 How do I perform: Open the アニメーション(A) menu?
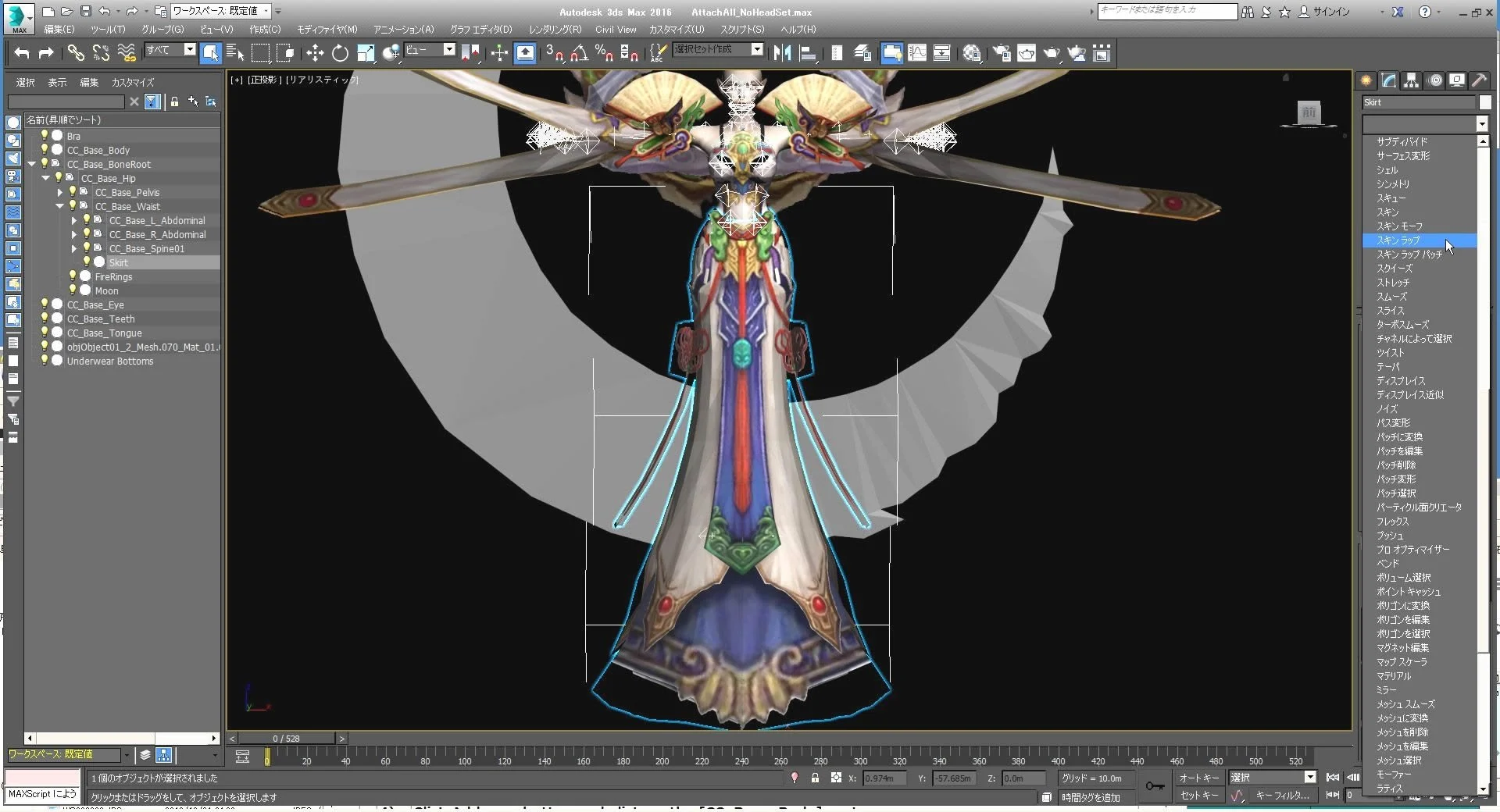(x=403, y=30)
